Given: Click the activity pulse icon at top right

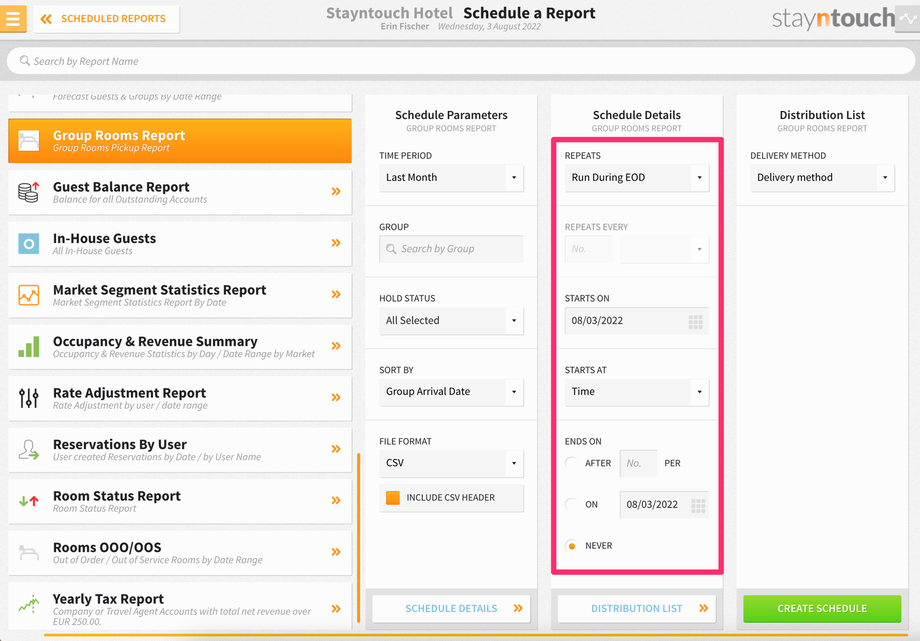Looking at the screenshot, I should (x=908, y=19).
